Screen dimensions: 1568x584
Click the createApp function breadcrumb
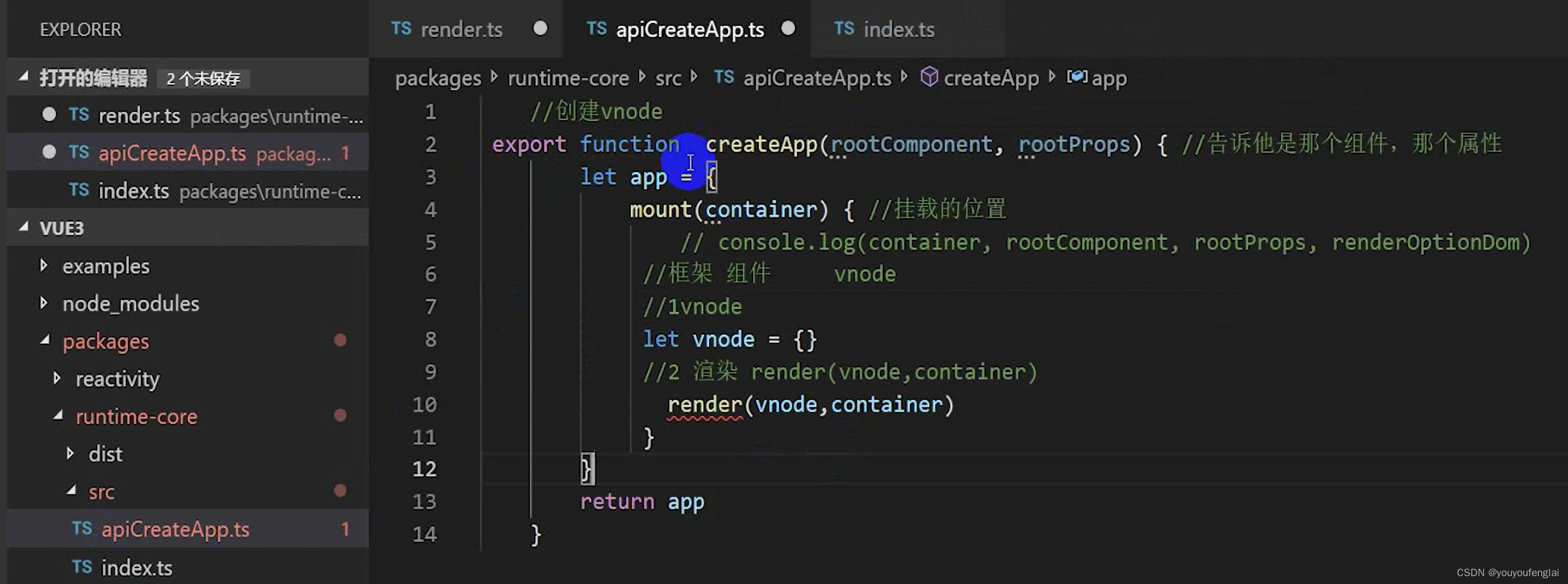pyautogui.click(x=991, y=78)
